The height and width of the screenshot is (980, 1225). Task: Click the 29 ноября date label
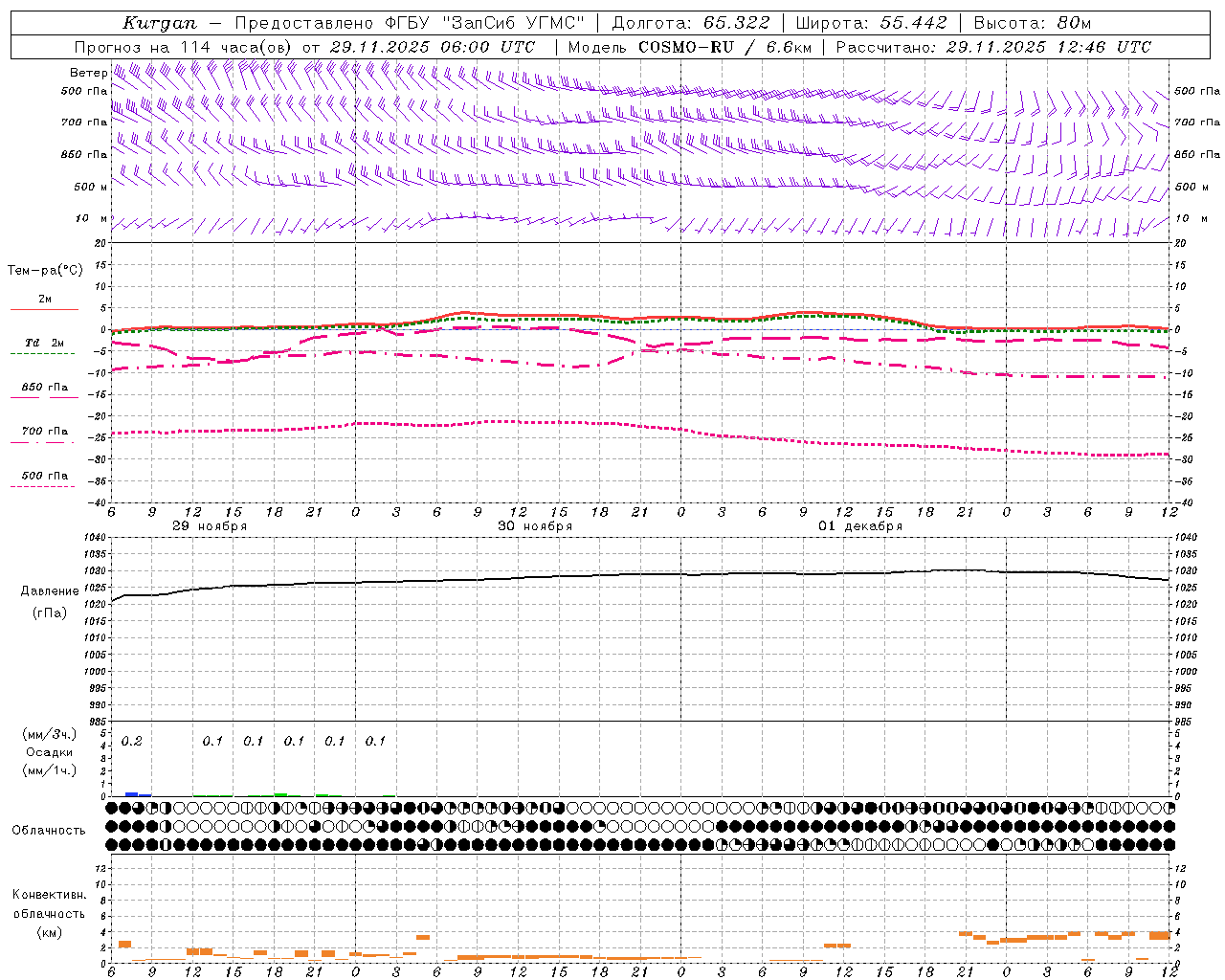tap(210, 526)
